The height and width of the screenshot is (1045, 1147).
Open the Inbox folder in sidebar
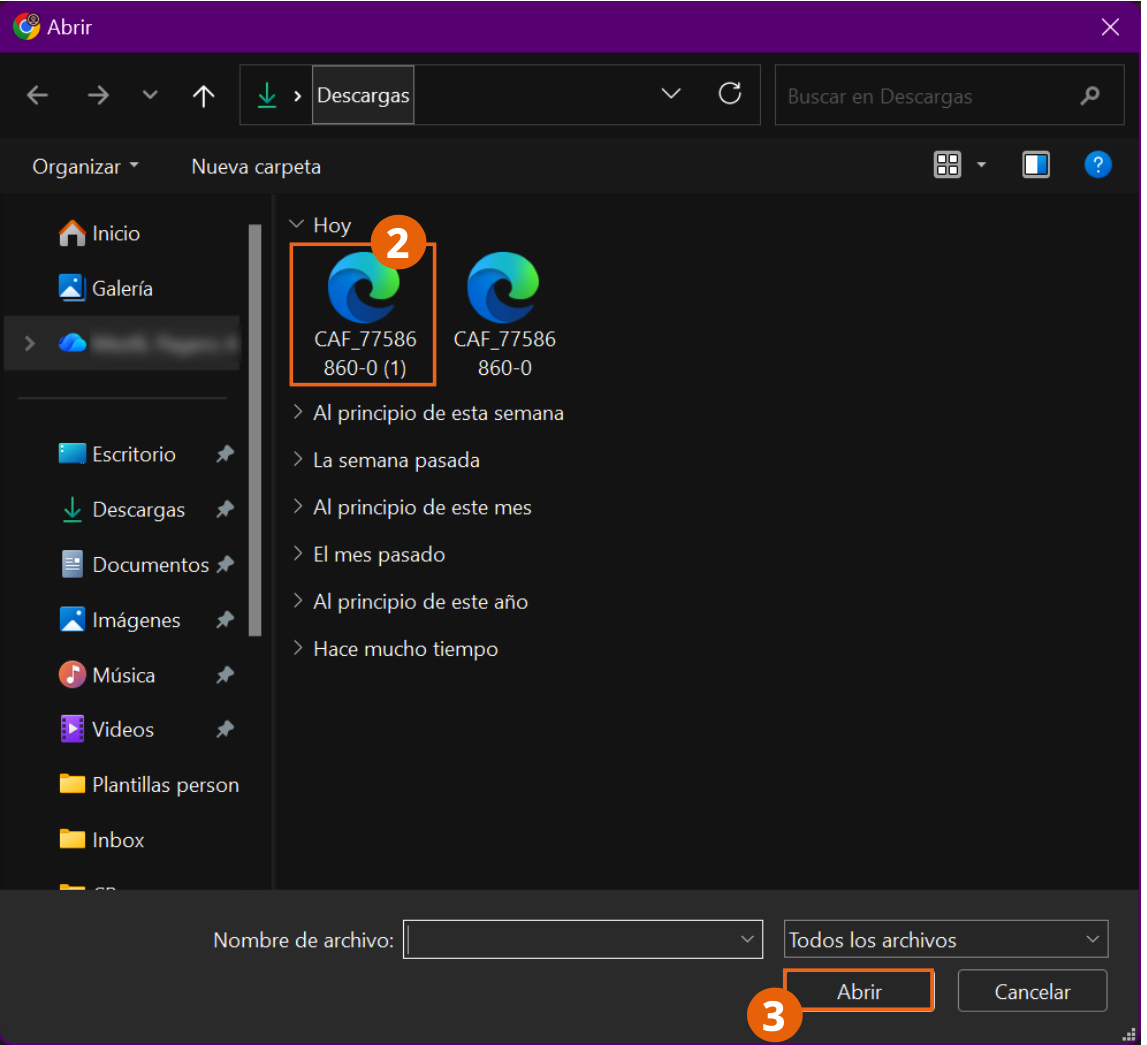point(102,840)
